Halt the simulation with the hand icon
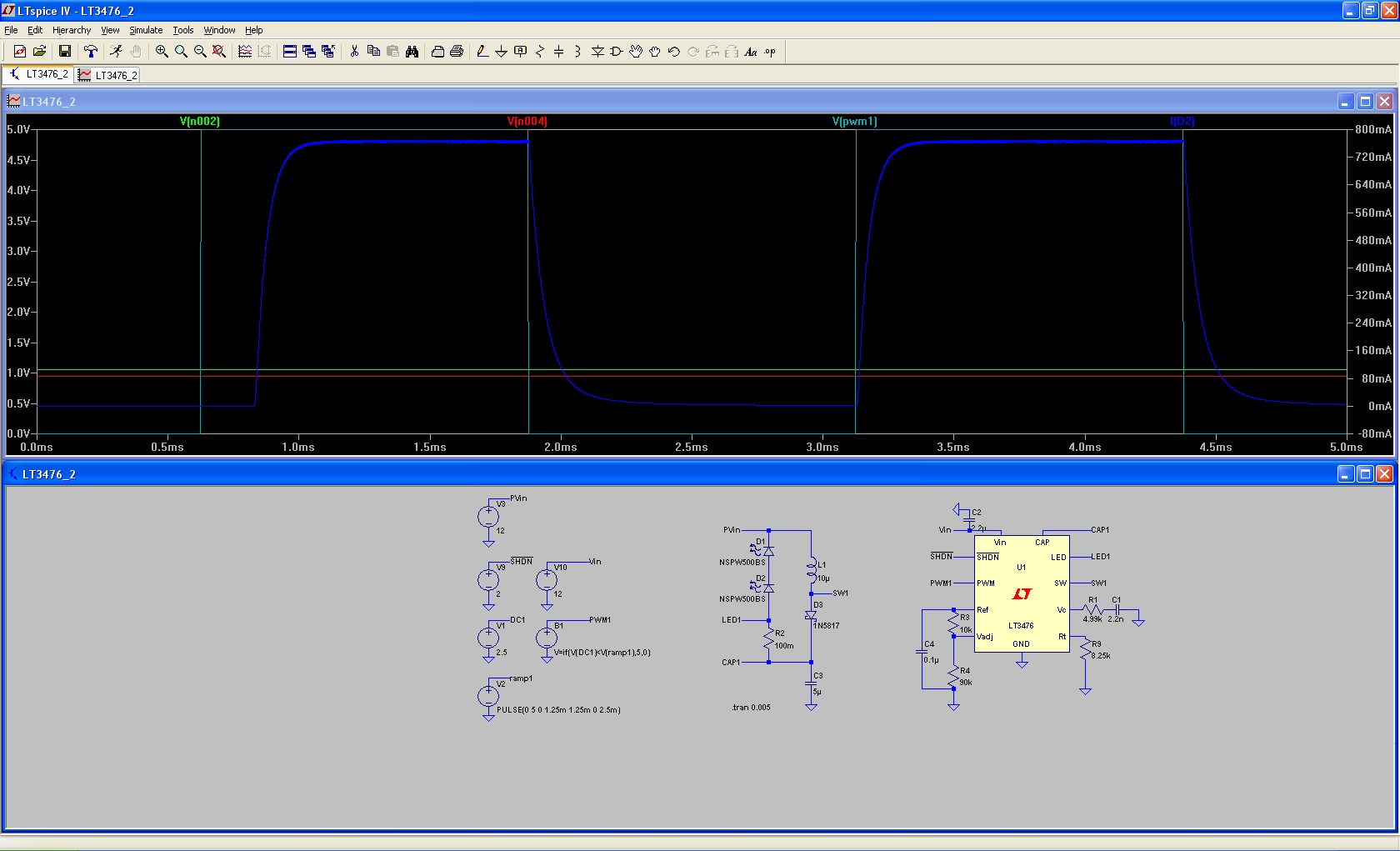This screenshot has width=1400, height=851. coord(136,51)
